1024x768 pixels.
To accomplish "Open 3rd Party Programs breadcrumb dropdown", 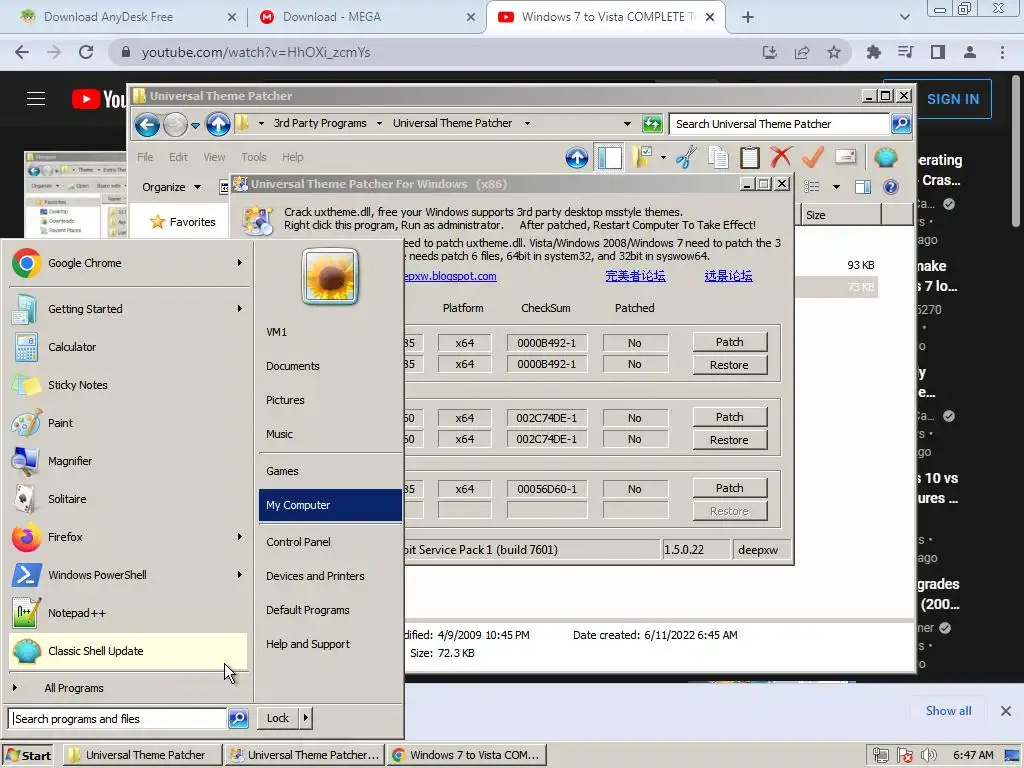I will click(x=379, y=123).
